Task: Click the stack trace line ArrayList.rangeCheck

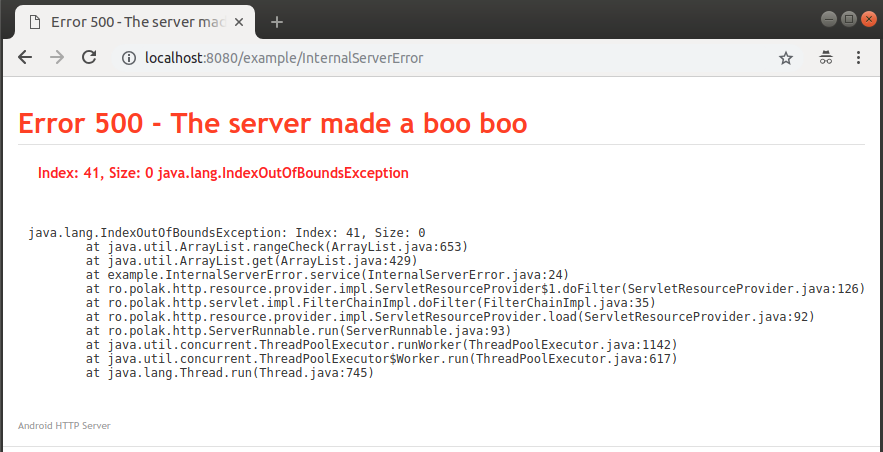Action: (277, 247)
